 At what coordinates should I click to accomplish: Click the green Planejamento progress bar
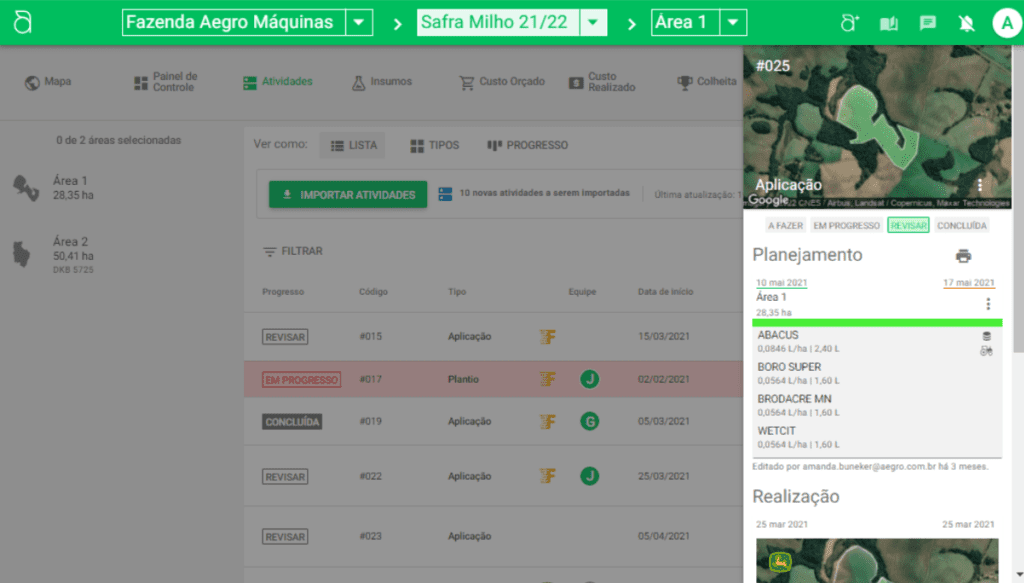[877, 322]
